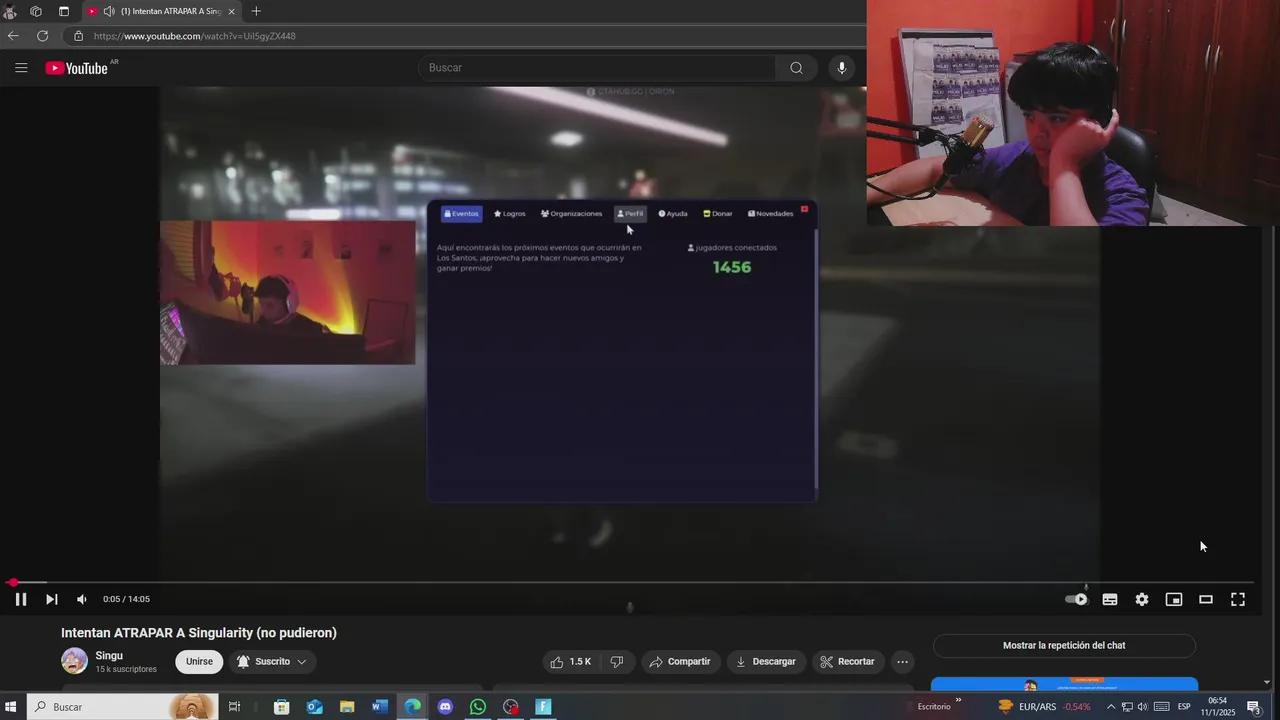Open the Perfil section in the game menu

pos(630,213)
